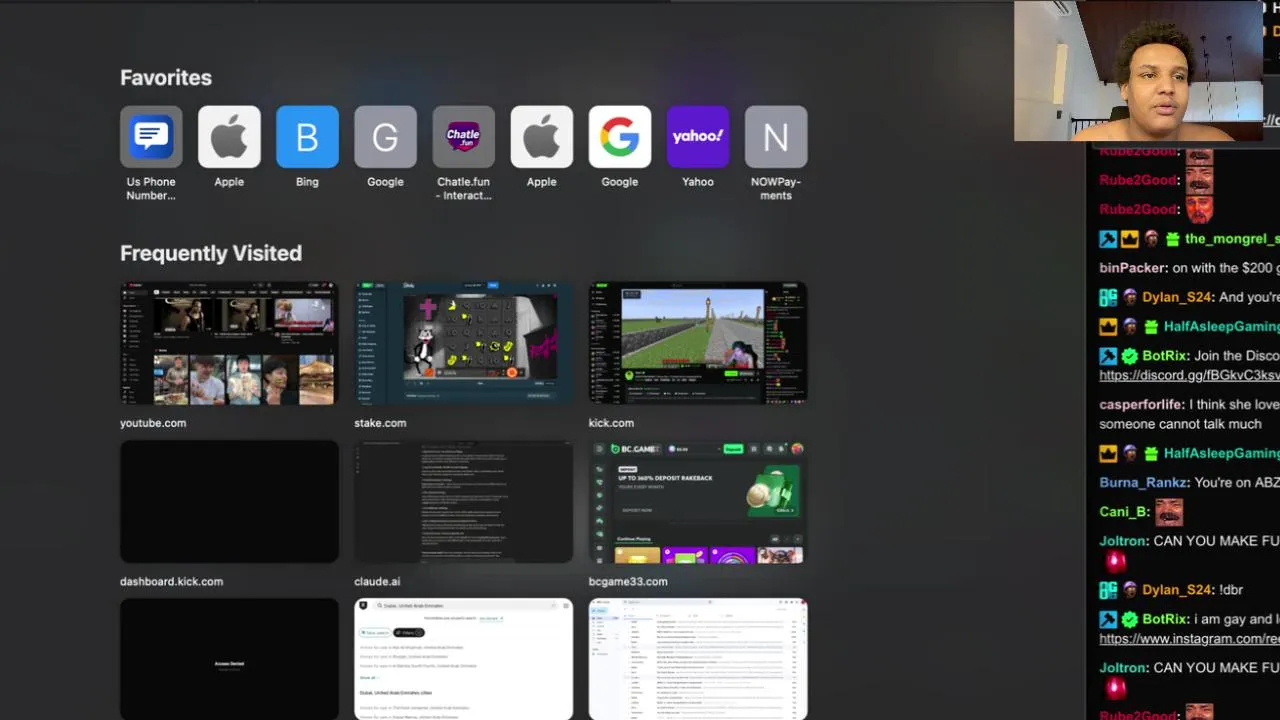Open the Bing favorite icon
This screenshot has width=1280, height=720.
tap(307, 137)
